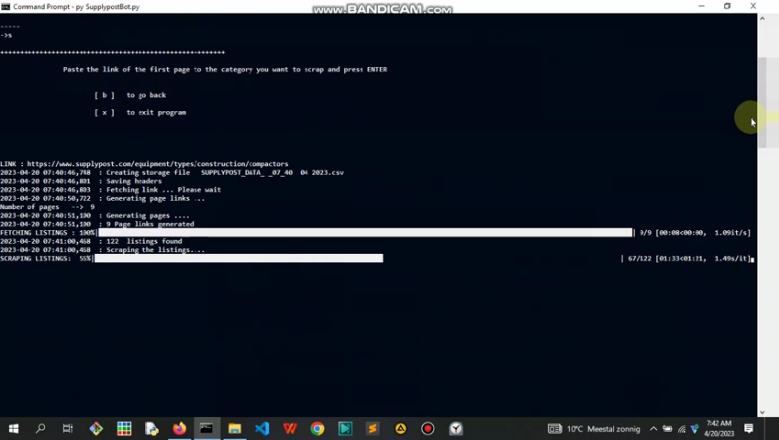
Task: Open Windows notification center
Action: pos(749,428)
